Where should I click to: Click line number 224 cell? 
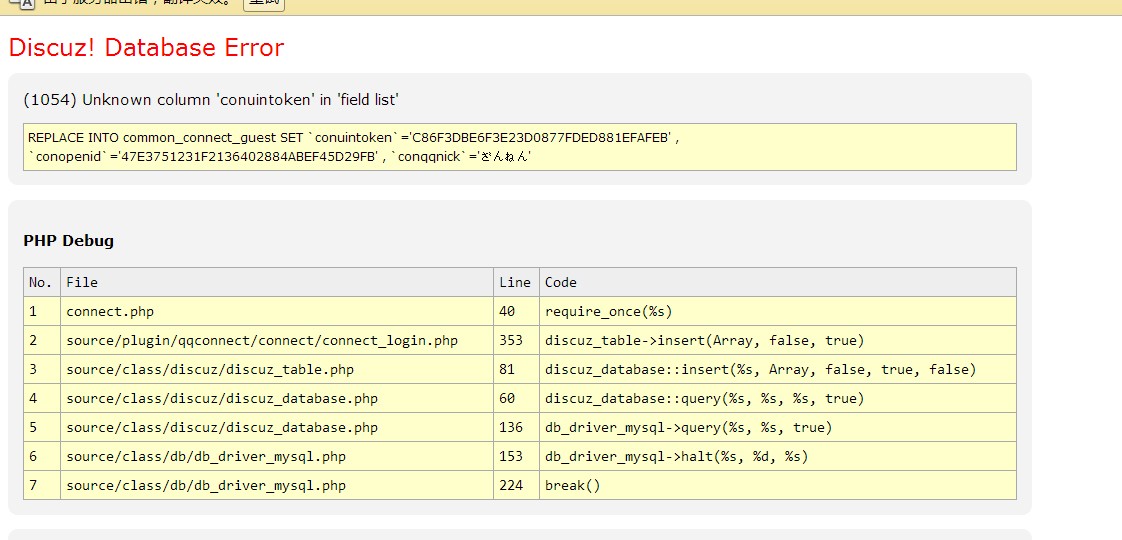coord(511,485)
